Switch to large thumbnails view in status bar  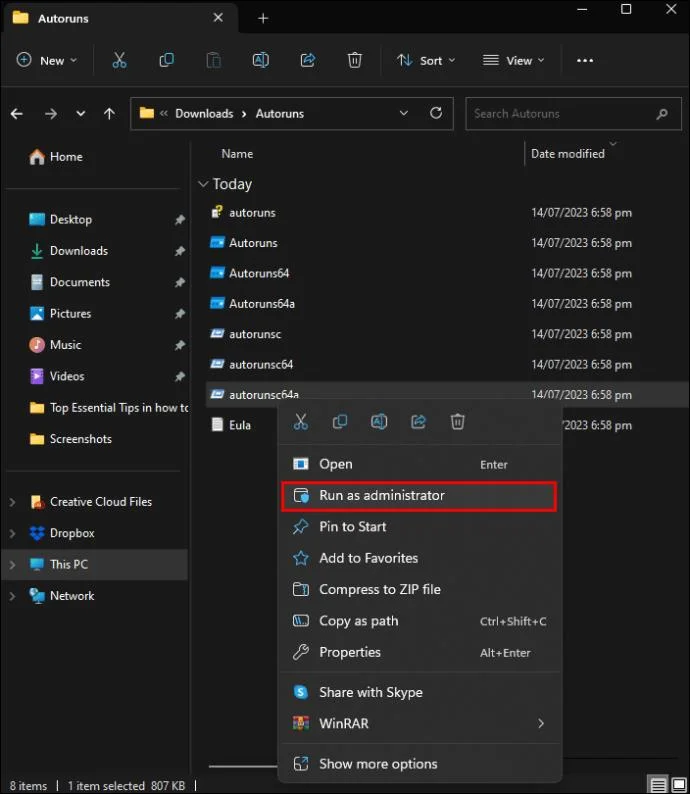[x=678, y=785]
